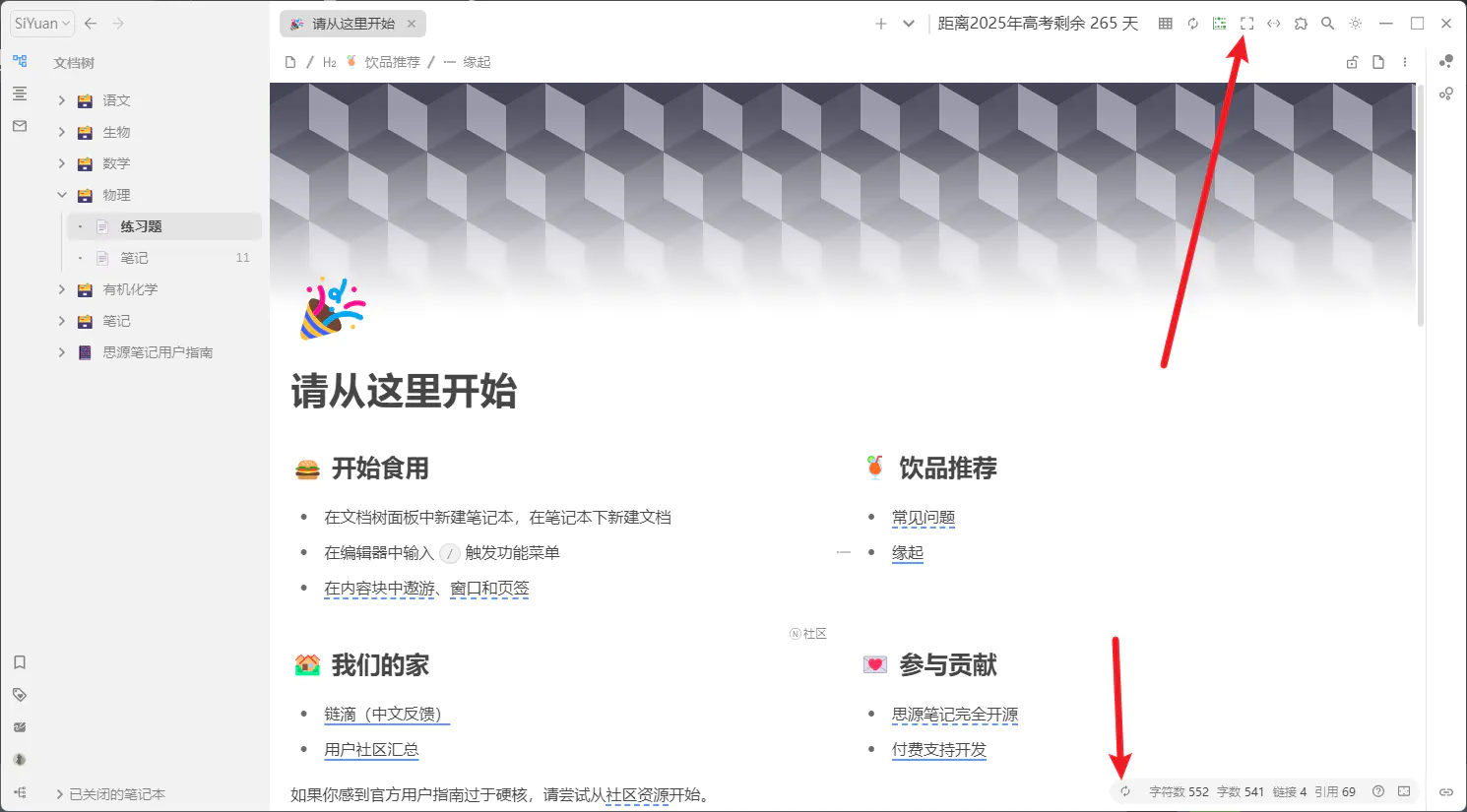Click the sync refresh icon in top toolbar
This screenshot has height=812, width=1467.
(x=1192, y=24)
